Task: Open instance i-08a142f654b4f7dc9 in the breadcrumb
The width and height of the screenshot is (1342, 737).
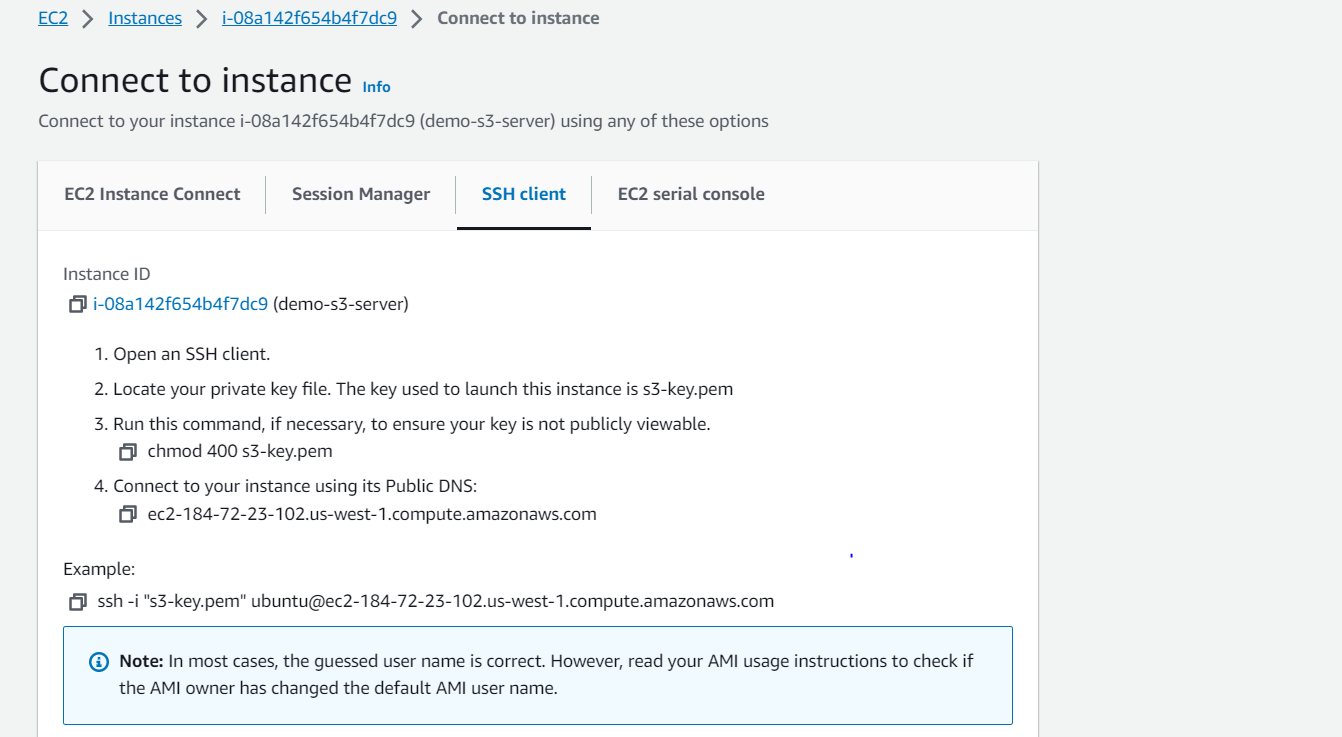Action: (x=309, y=18)
